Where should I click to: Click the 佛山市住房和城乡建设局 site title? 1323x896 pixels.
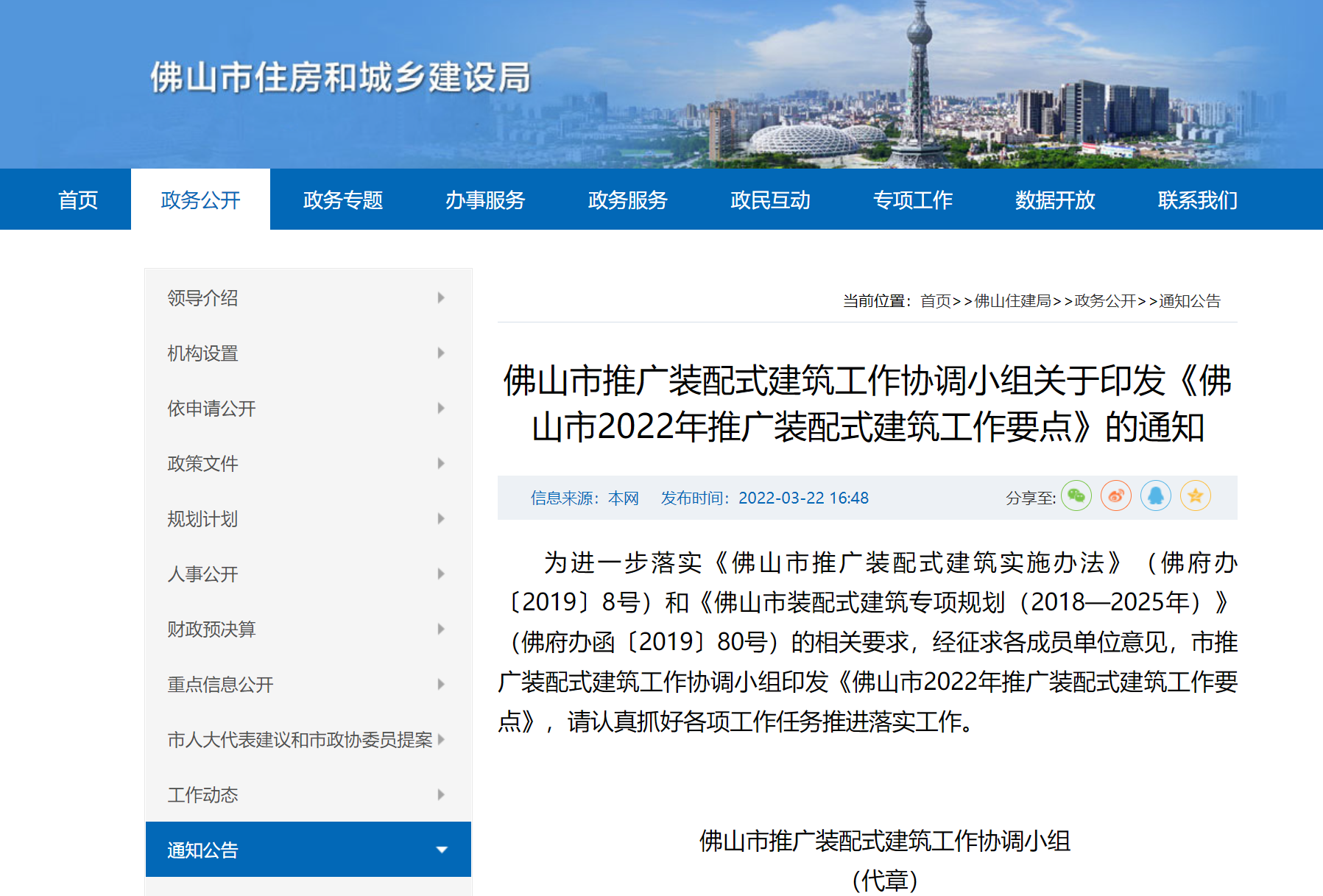pos(340,77)
